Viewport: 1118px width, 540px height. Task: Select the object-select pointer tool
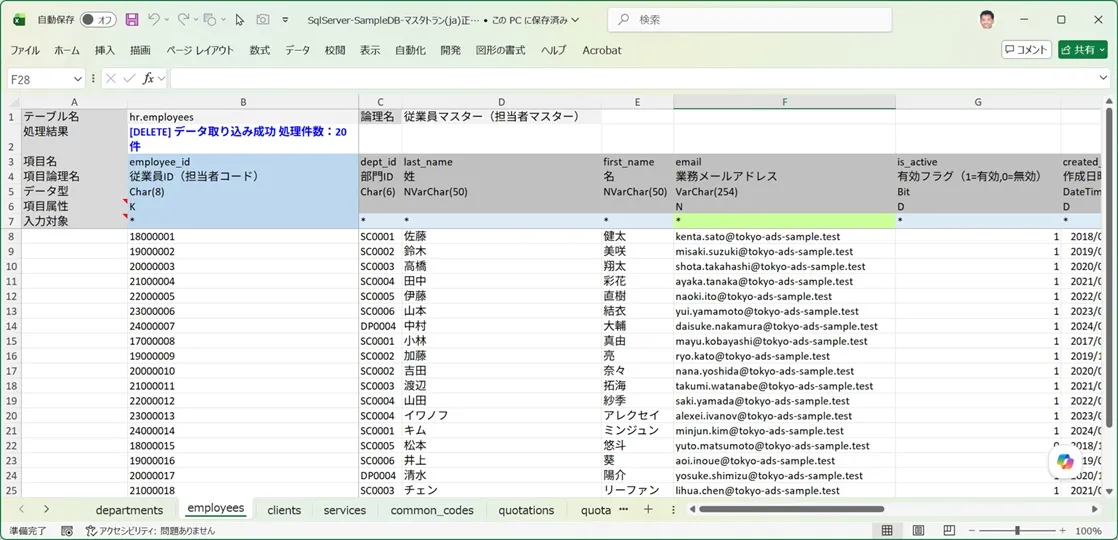click(x=240, y=20)
